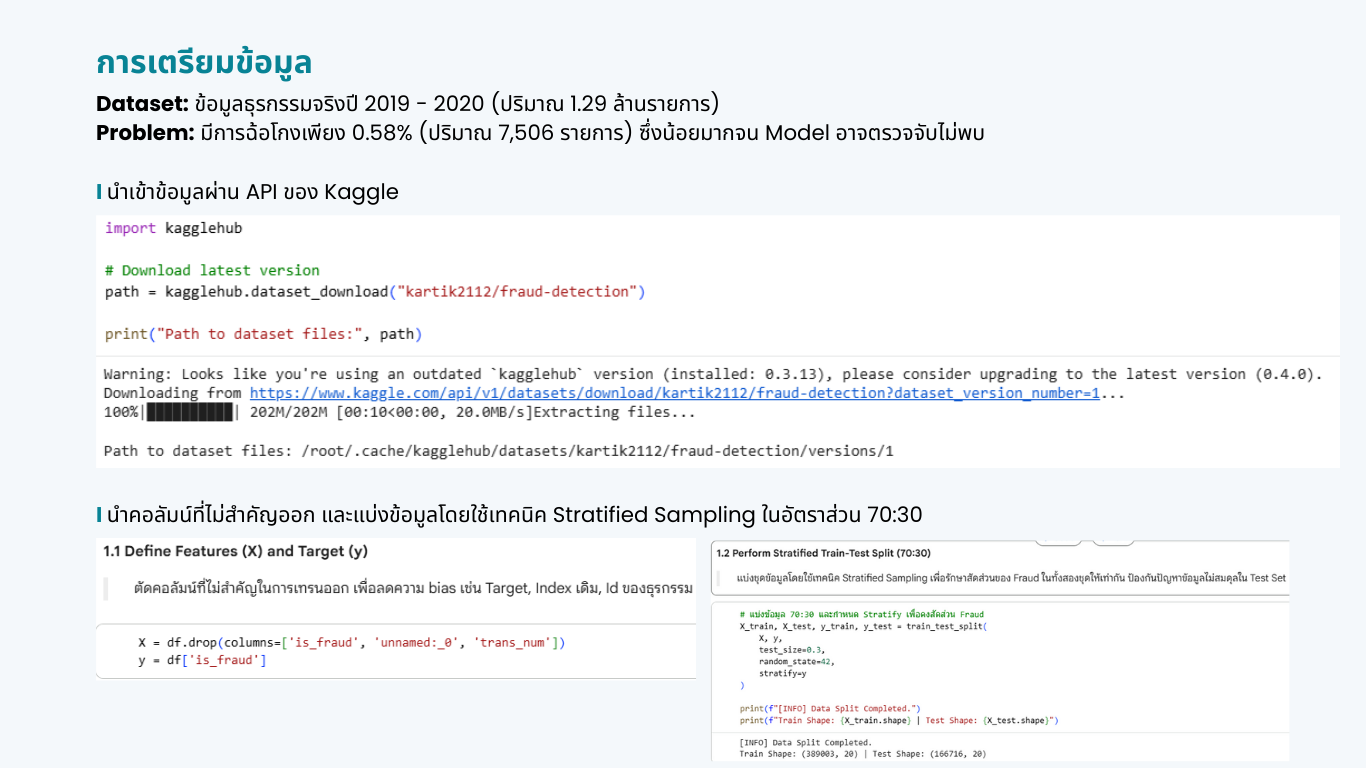This screenshot has height=768, width=1366.
Task: Click the "Path to dataset files: /root/.cache" output
Action: (x=498, y=451)
